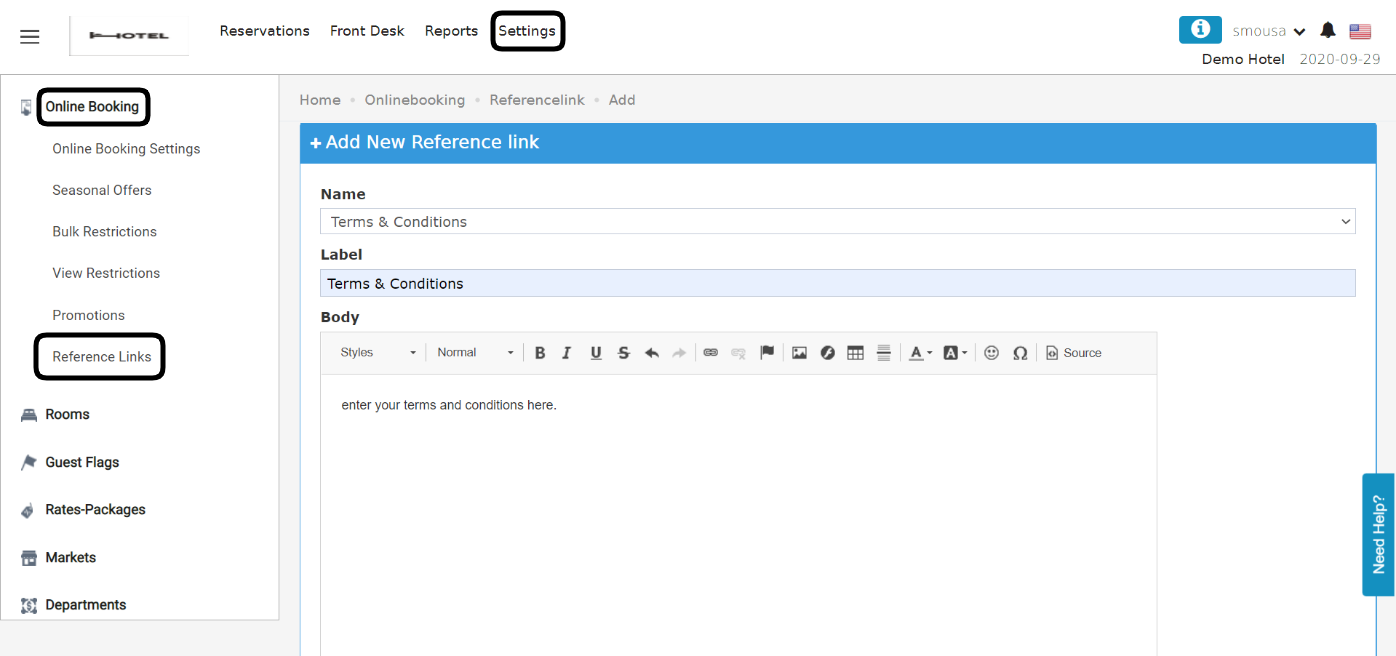This screenshot has height=656, width=1396.
Task: Open background color picker
Action: tap(955, 353)
